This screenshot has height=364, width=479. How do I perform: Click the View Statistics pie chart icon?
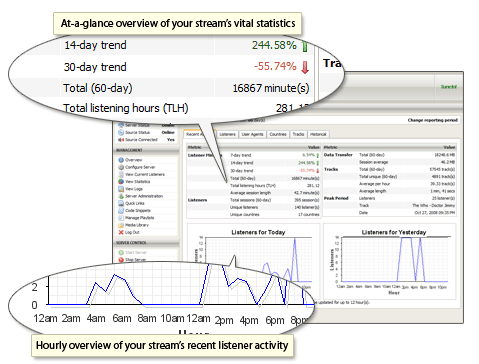(121, 182)
